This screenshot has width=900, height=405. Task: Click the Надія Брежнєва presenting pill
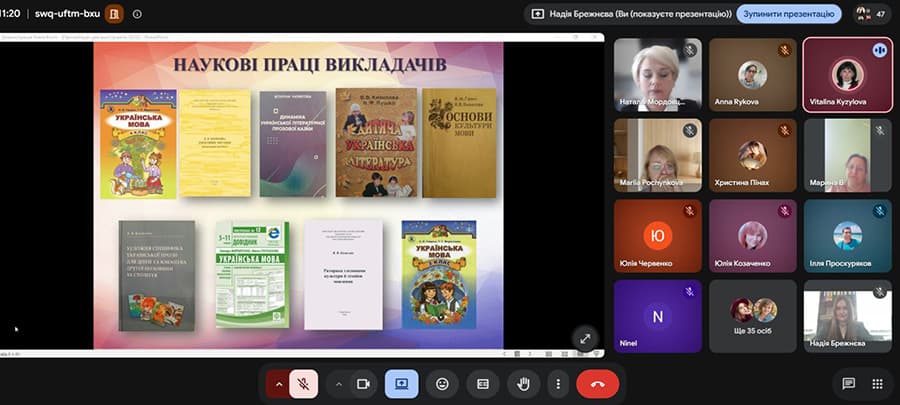(630, 14)
